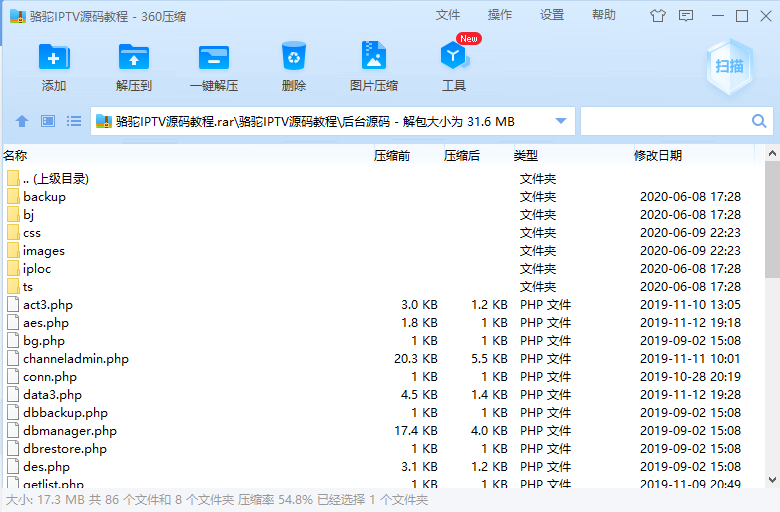Select the dbmanager.php file
The width and height of the screenshot is (780, 512).
(383, 430)
